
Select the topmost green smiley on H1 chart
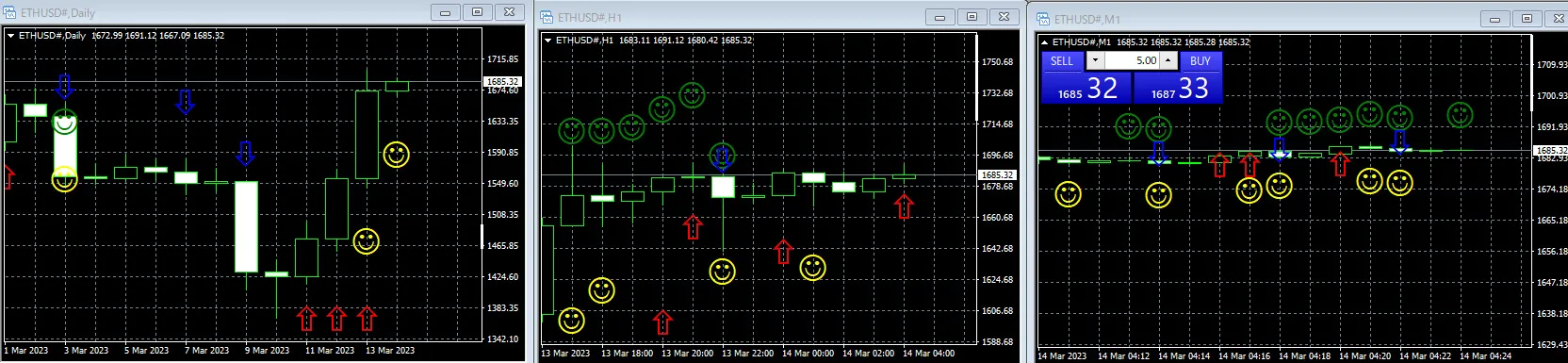coord(693,95)
